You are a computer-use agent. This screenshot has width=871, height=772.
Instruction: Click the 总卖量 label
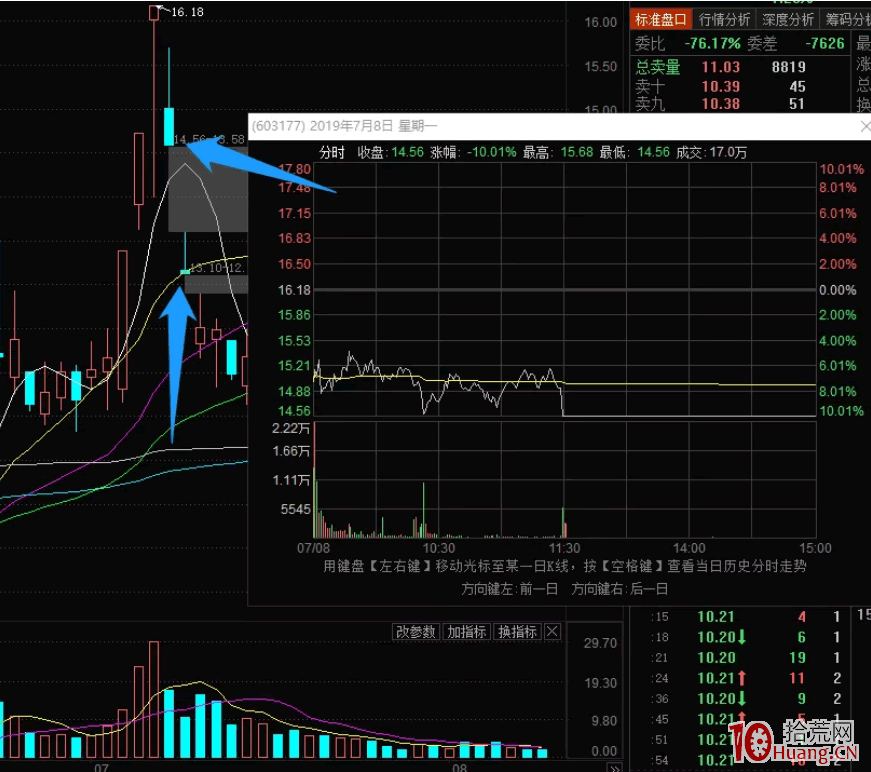click(658, 67)
